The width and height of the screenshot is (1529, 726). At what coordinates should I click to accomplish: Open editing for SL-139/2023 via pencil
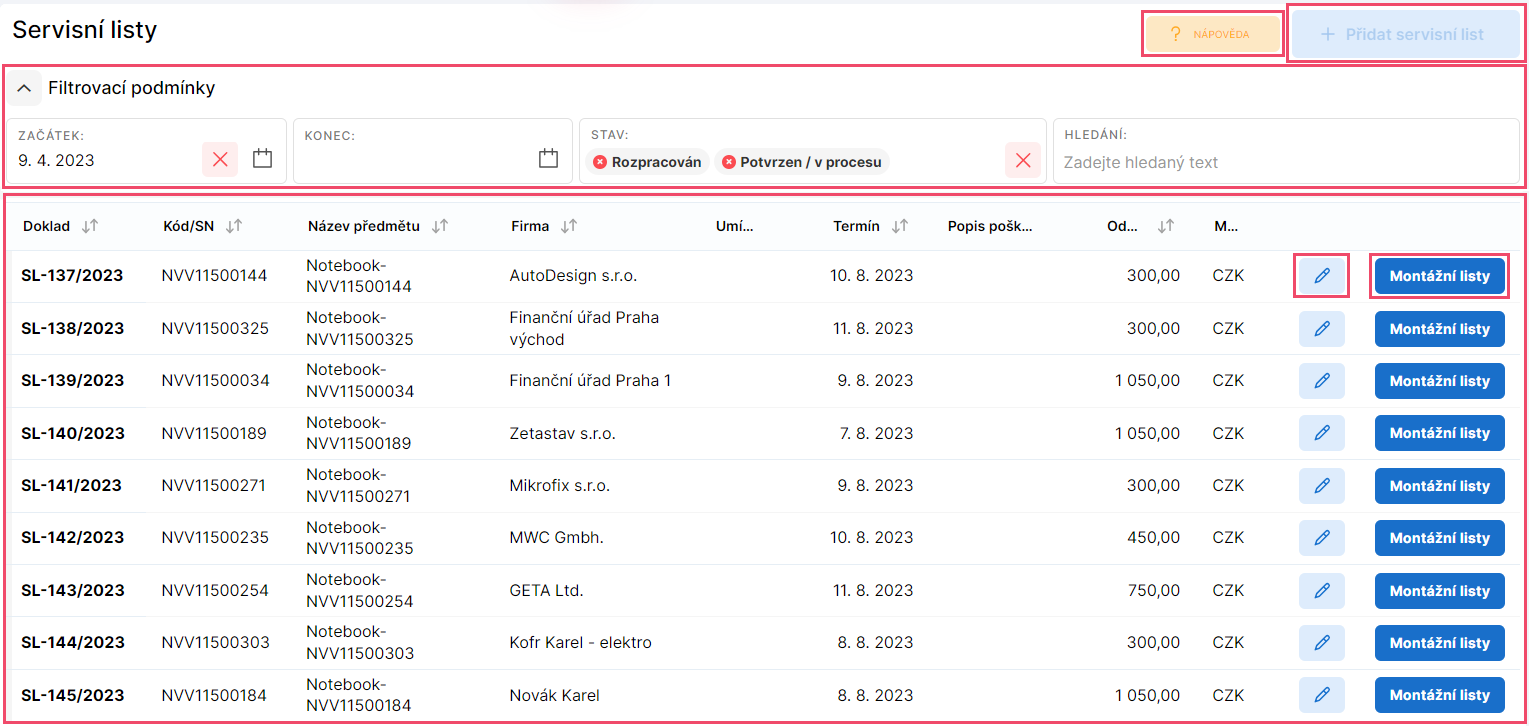(x=1322, y=381)
